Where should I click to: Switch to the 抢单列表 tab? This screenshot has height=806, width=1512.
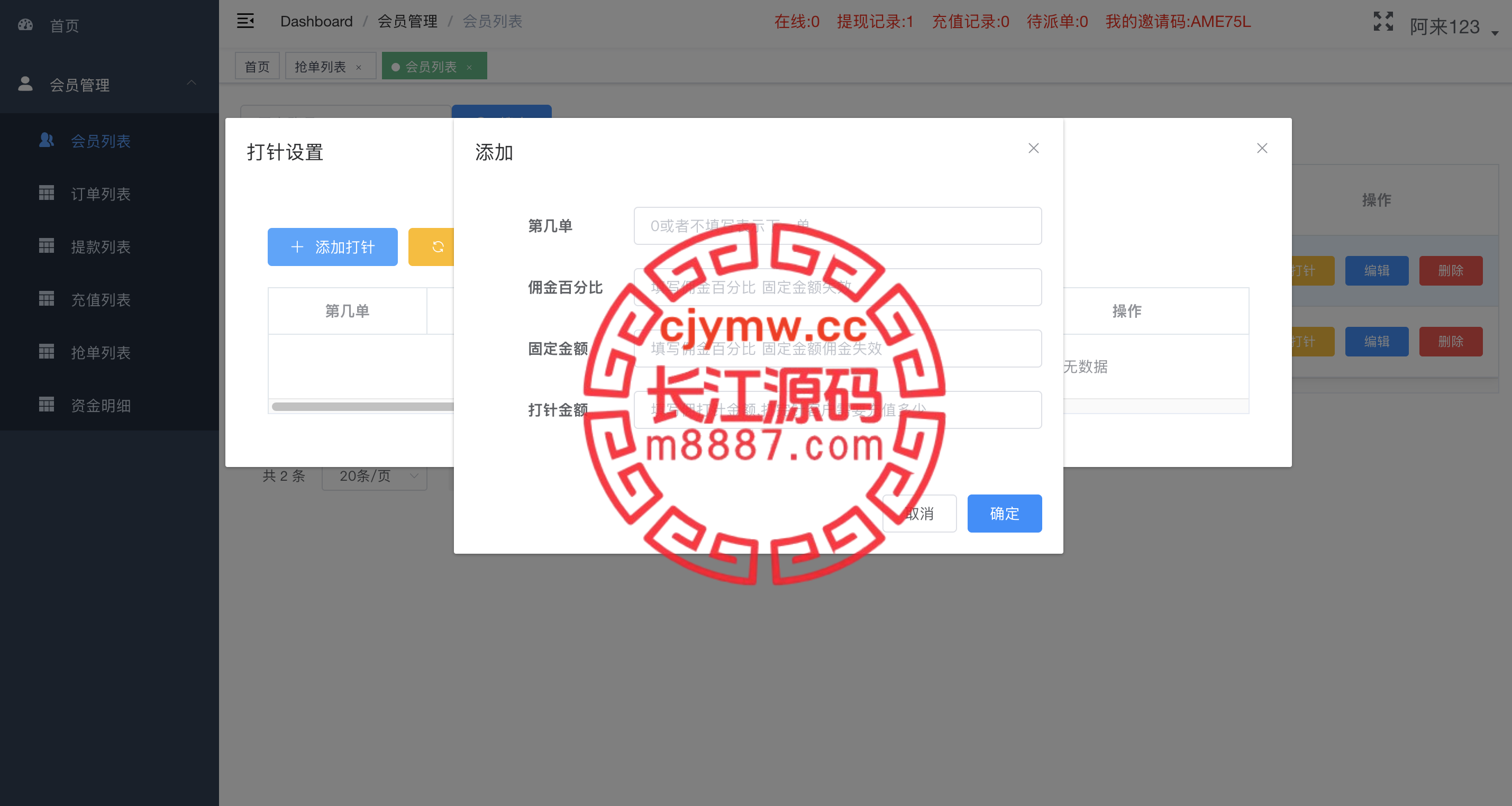[331, 66]
